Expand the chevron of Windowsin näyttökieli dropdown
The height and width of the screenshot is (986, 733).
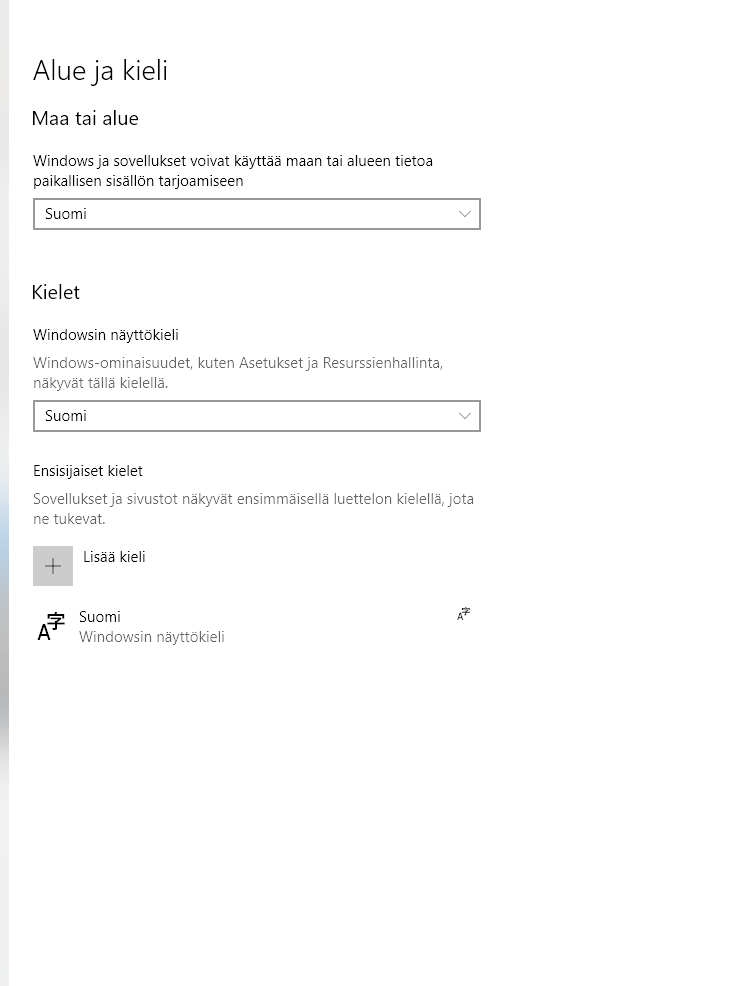click(x=465, y=416)
